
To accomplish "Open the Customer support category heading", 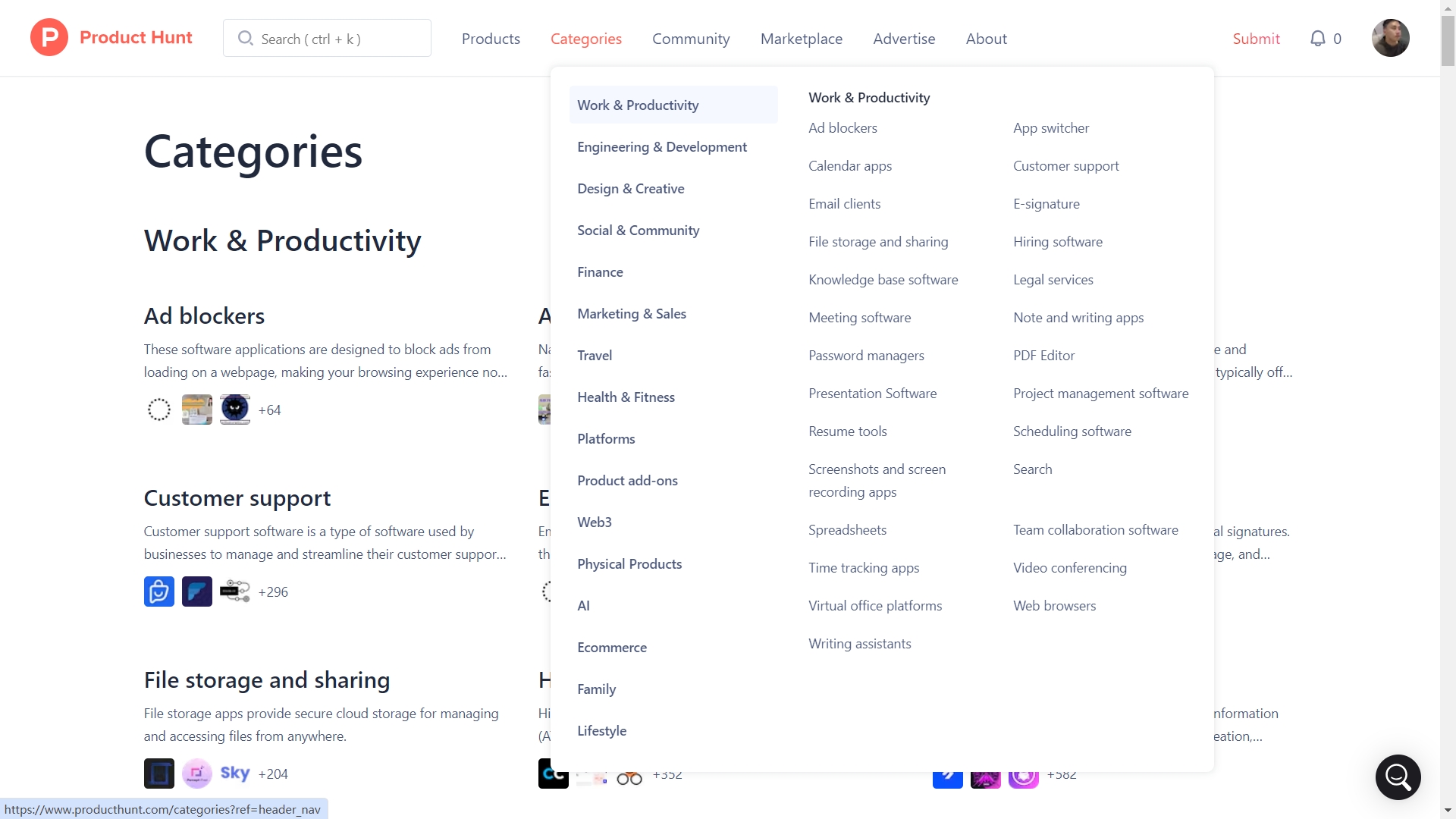I will coord(237,498).
